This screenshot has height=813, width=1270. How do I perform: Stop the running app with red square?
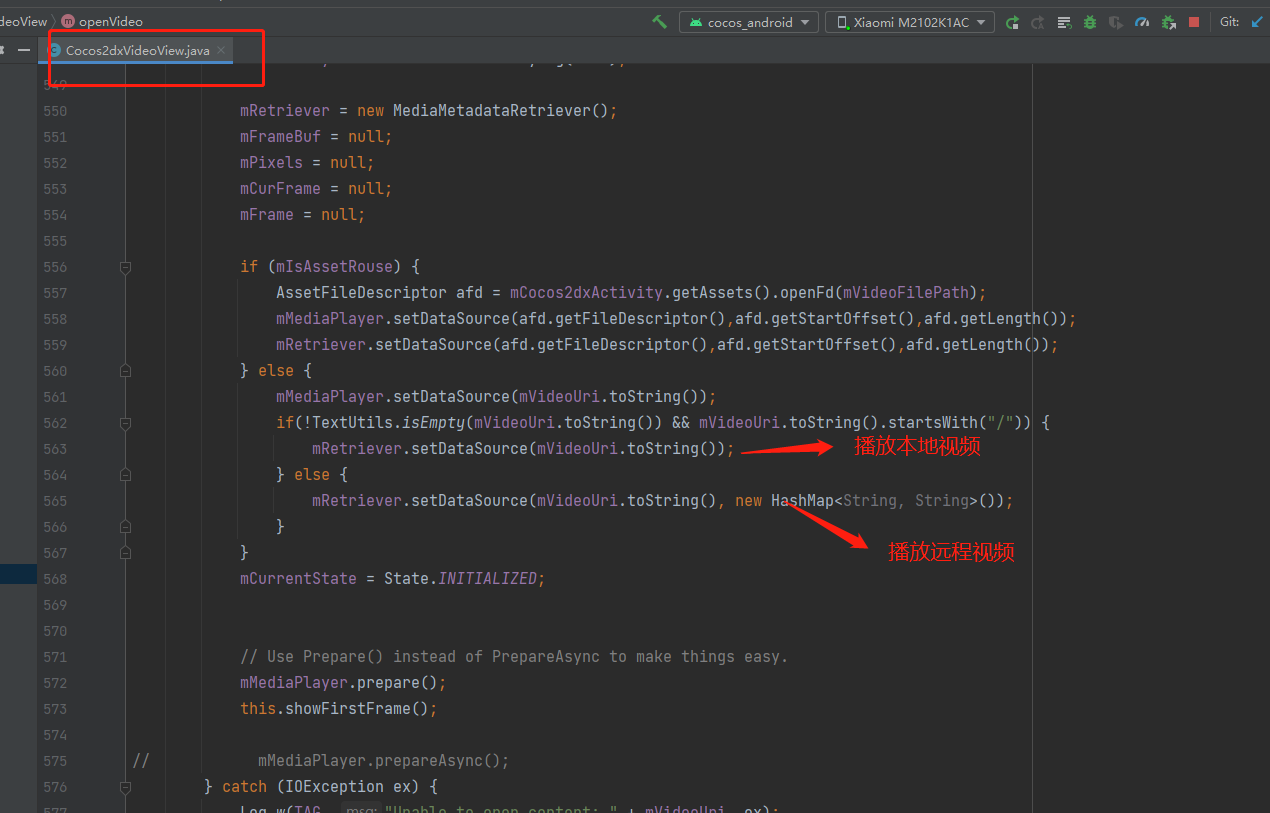coord(1194,22)
